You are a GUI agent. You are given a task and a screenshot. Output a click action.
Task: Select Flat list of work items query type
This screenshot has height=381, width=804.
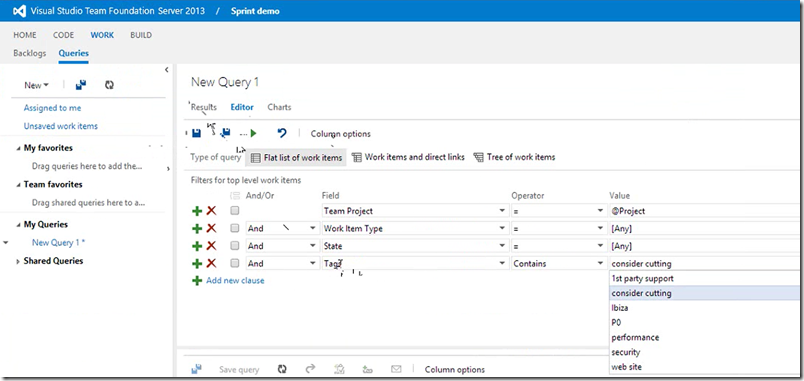point(296,157)
